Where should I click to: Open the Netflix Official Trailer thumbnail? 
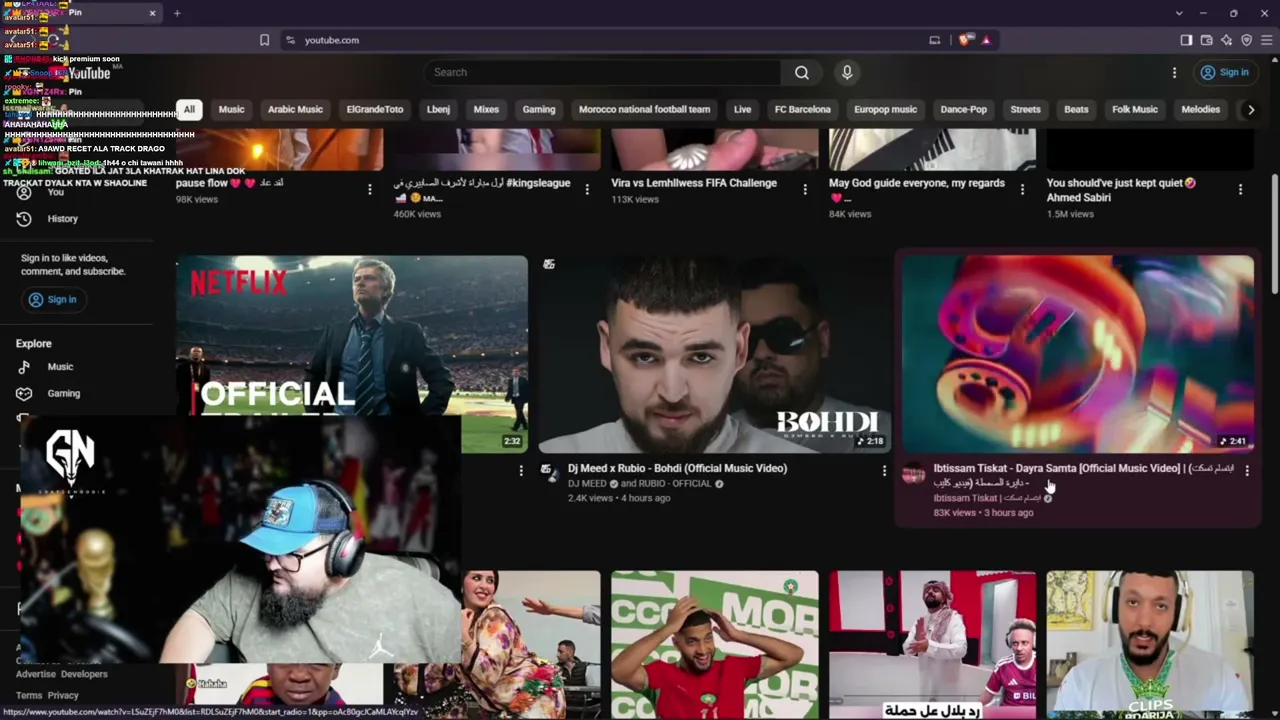point(352,354)
